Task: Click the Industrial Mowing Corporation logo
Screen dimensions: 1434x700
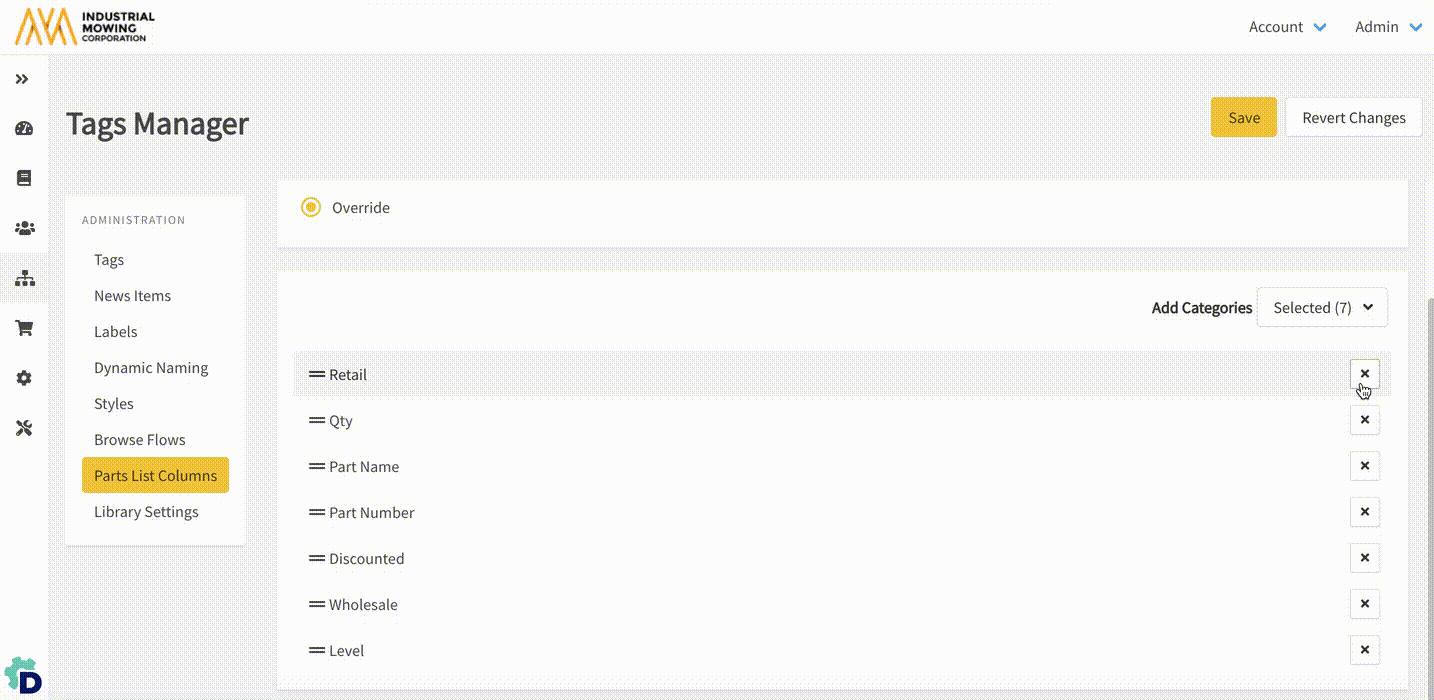Action: tap(85, 27)
